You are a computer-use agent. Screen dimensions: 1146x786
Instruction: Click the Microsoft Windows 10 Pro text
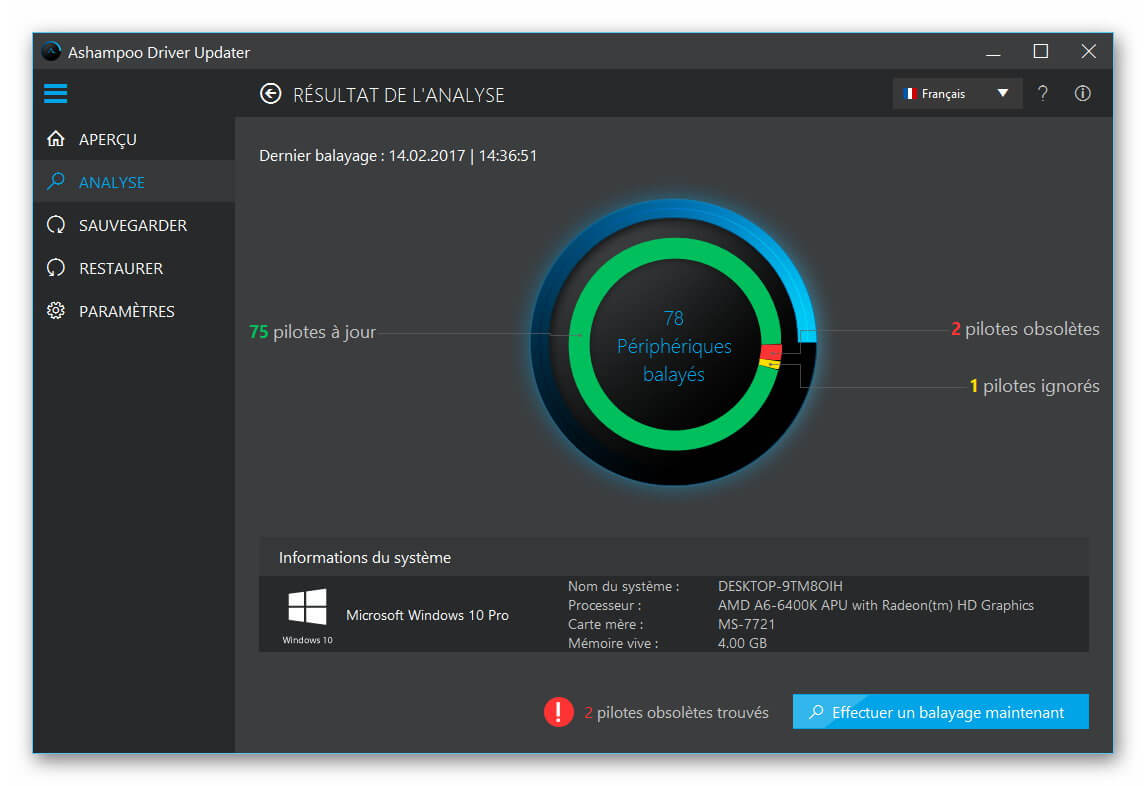[427, 615]
